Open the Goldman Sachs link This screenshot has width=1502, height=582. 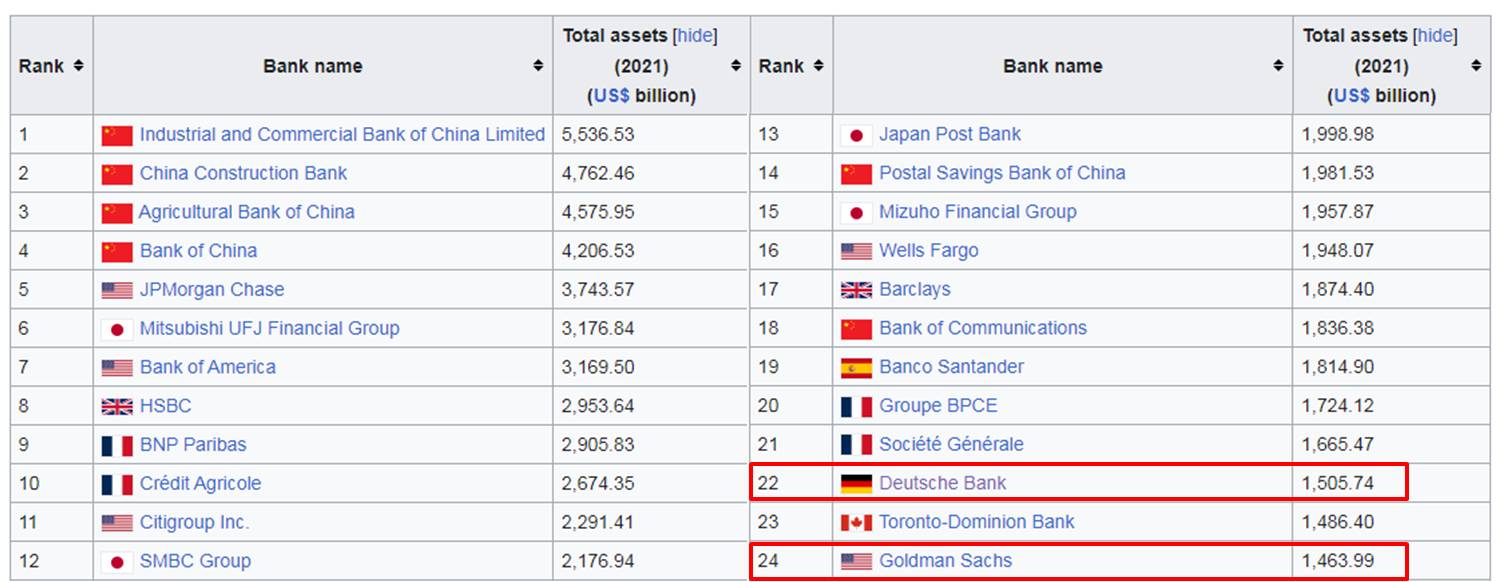pyautogui.click(x=945, y=561)
